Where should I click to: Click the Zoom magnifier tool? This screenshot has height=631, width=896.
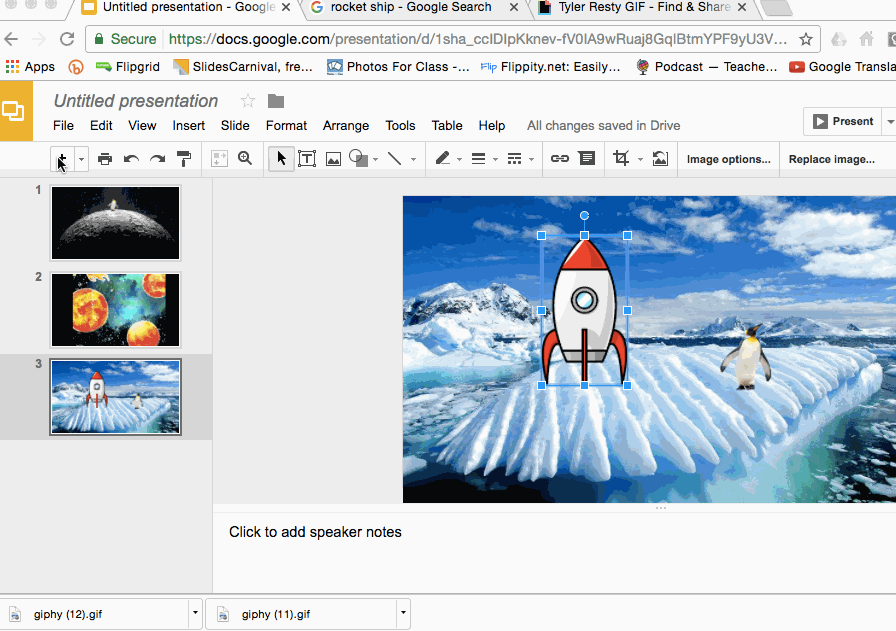[x=245, y=159]
